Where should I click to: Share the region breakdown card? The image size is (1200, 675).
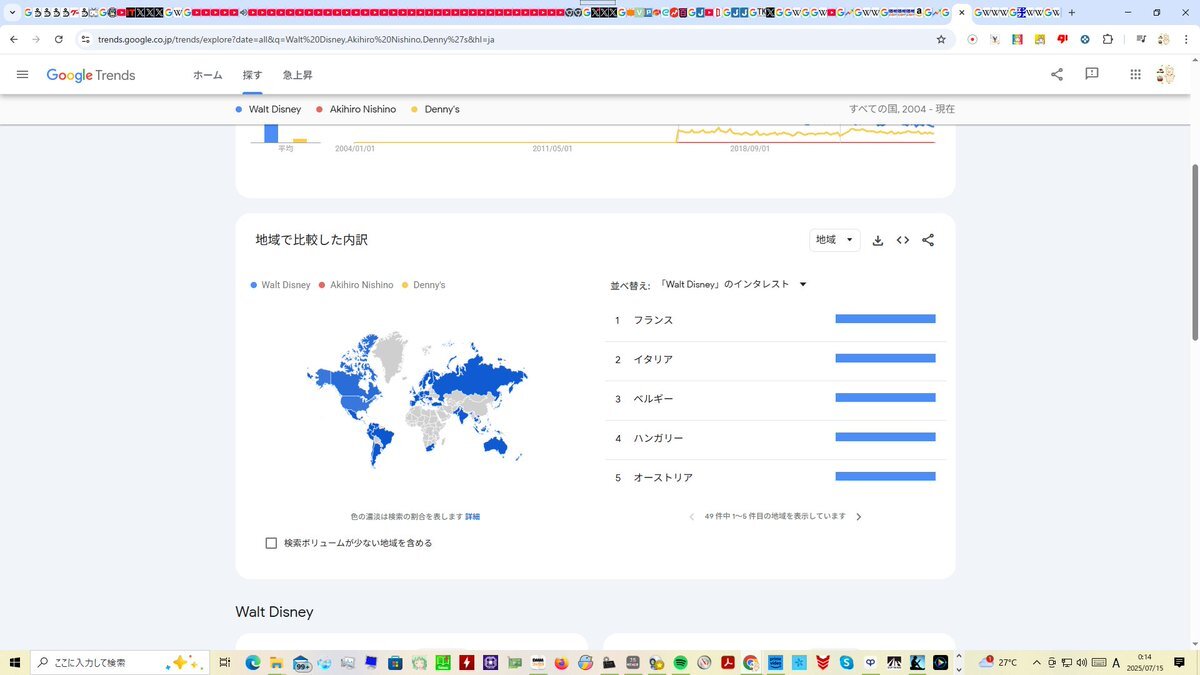(928, 240)
